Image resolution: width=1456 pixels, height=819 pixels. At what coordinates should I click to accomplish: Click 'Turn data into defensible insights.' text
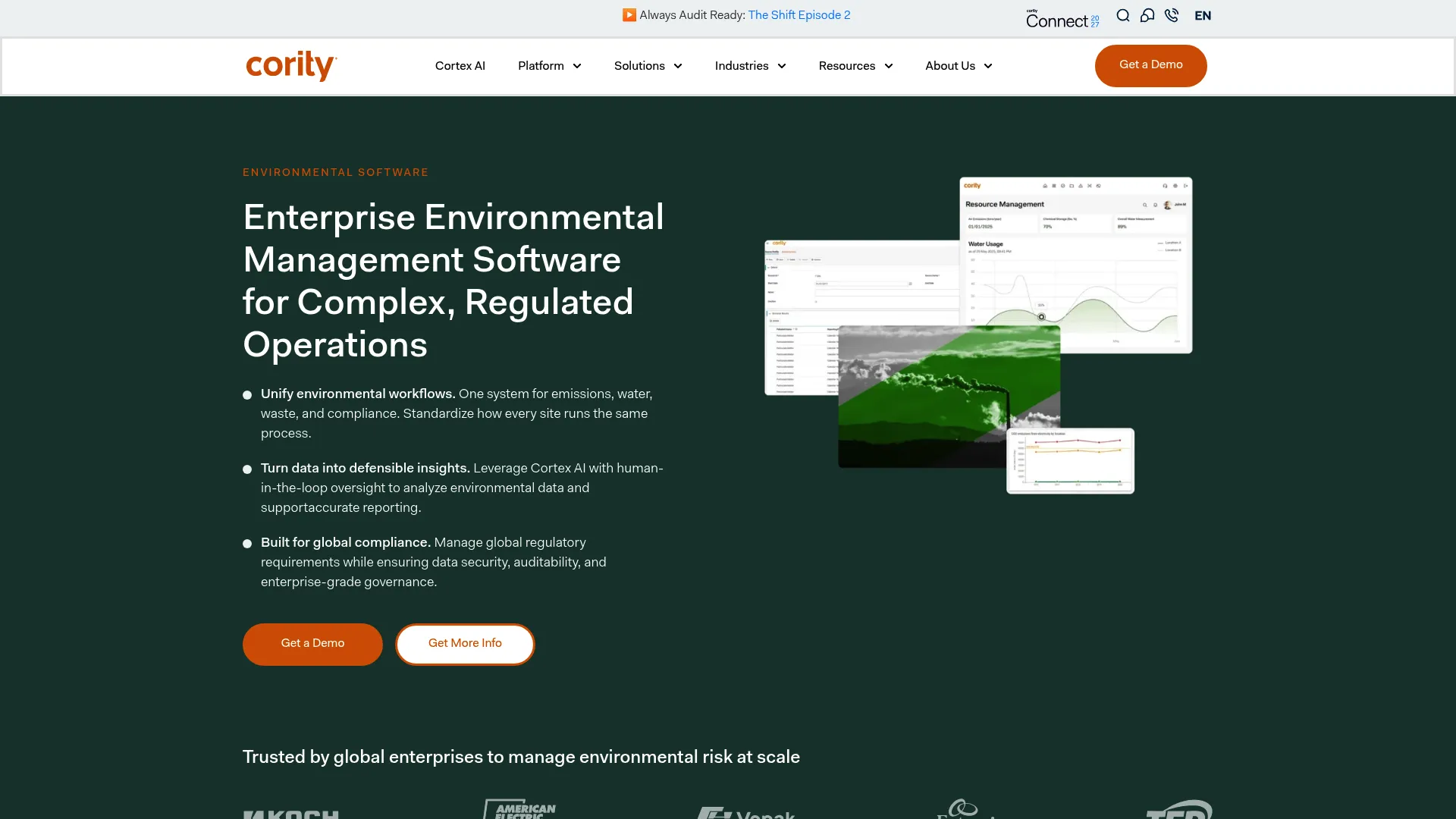366,468
